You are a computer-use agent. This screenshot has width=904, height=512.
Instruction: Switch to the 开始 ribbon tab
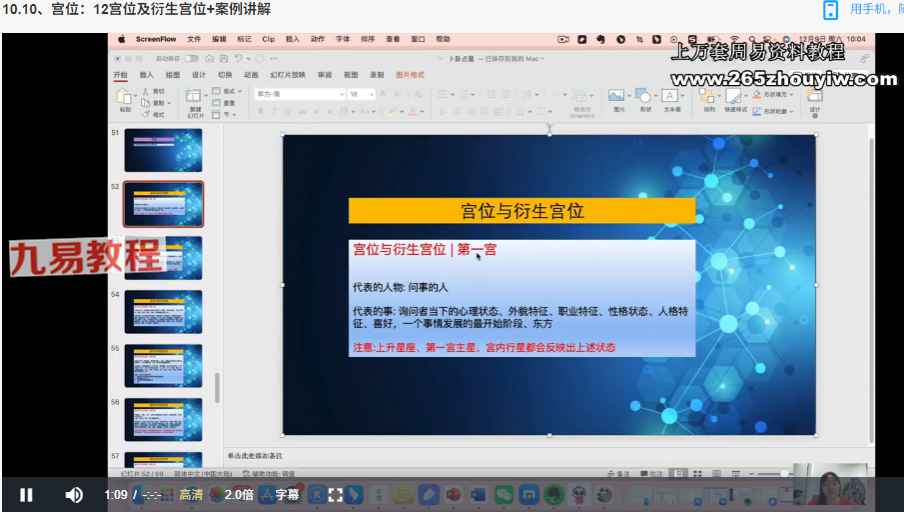click(x=120, y=75)
